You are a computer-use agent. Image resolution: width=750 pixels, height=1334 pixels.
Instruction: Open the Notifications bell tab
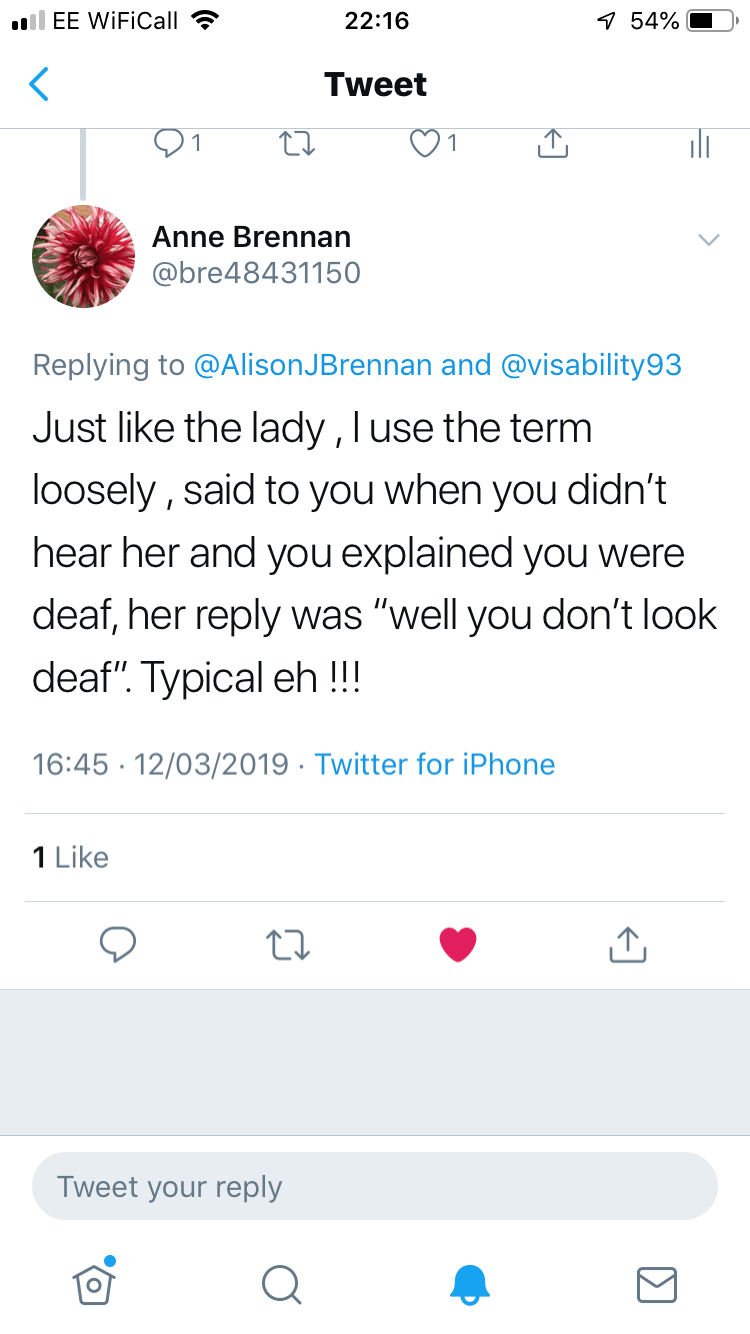point(469,1282)
